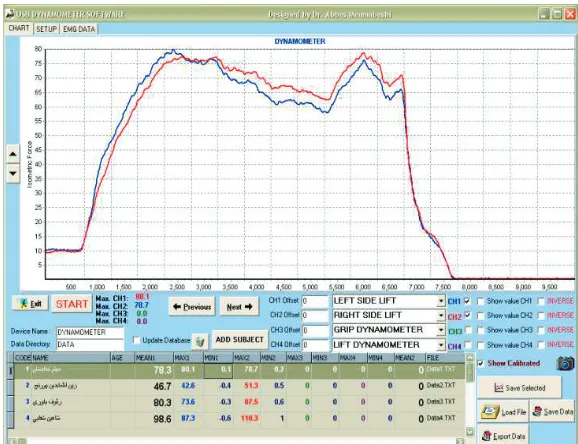Click the CH4 Offset field

tap(315, 345)
